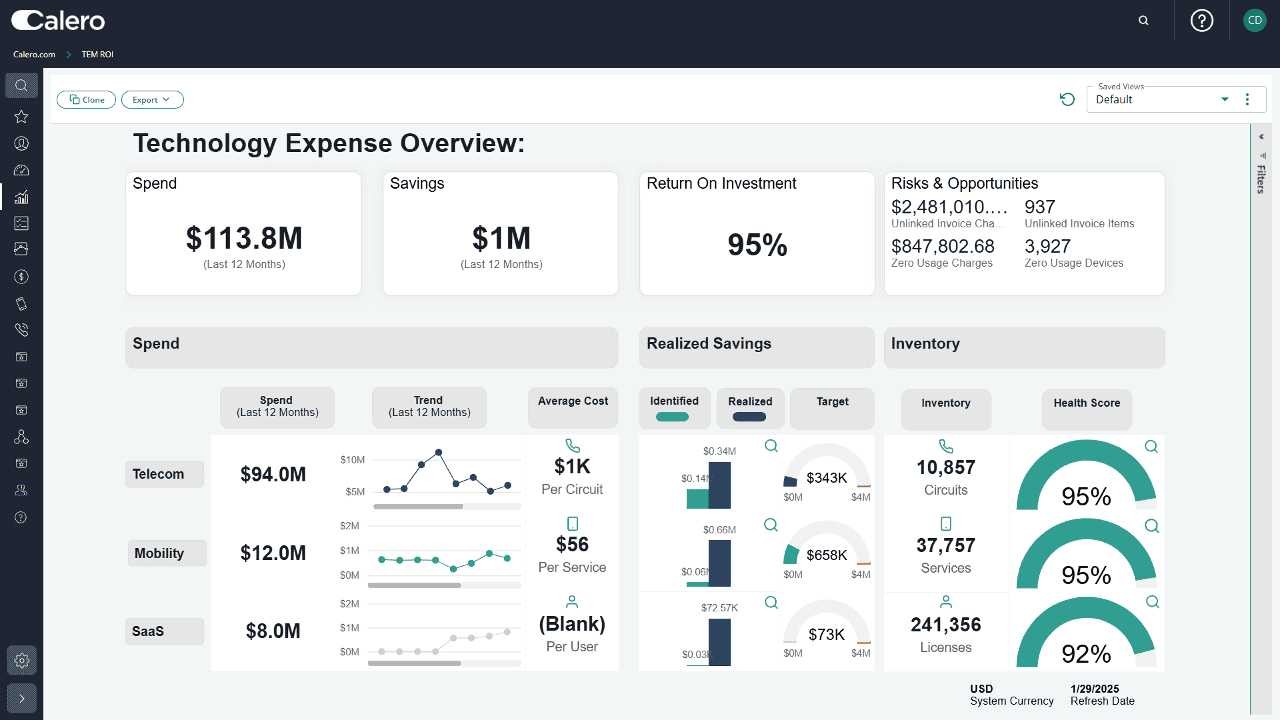Click the Calero logo

[x=58, y=20]
